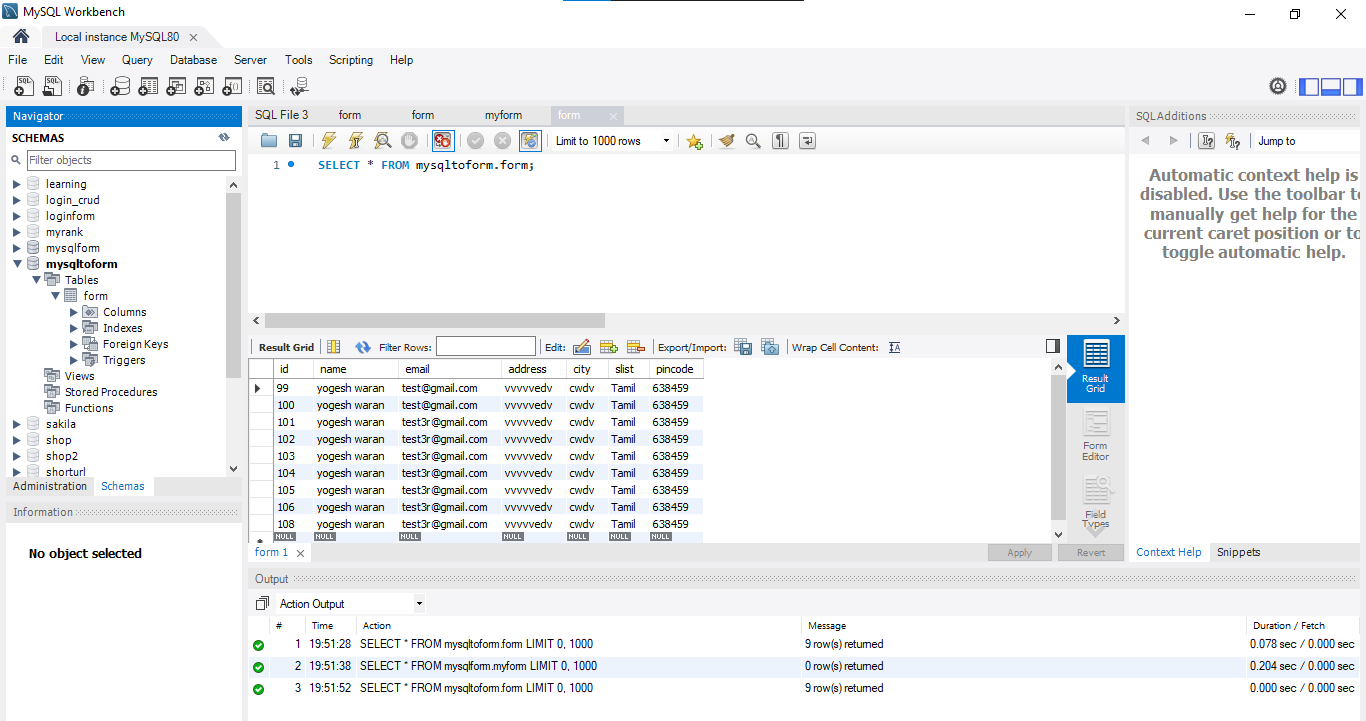The width and height of the screenshot is (1366, 721).
Task: Open script file in query editor
Action: (268, 141)
